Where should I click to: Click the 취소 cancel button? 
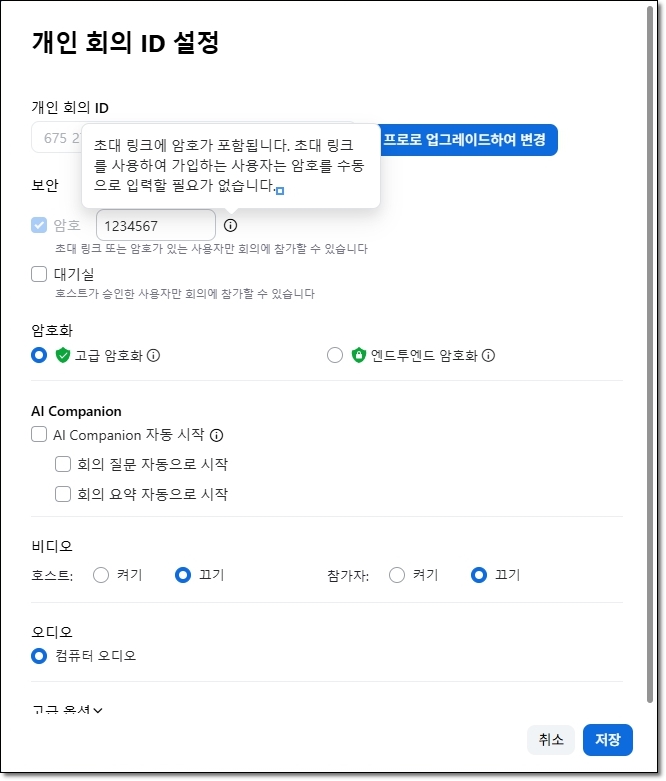point(551,740)
